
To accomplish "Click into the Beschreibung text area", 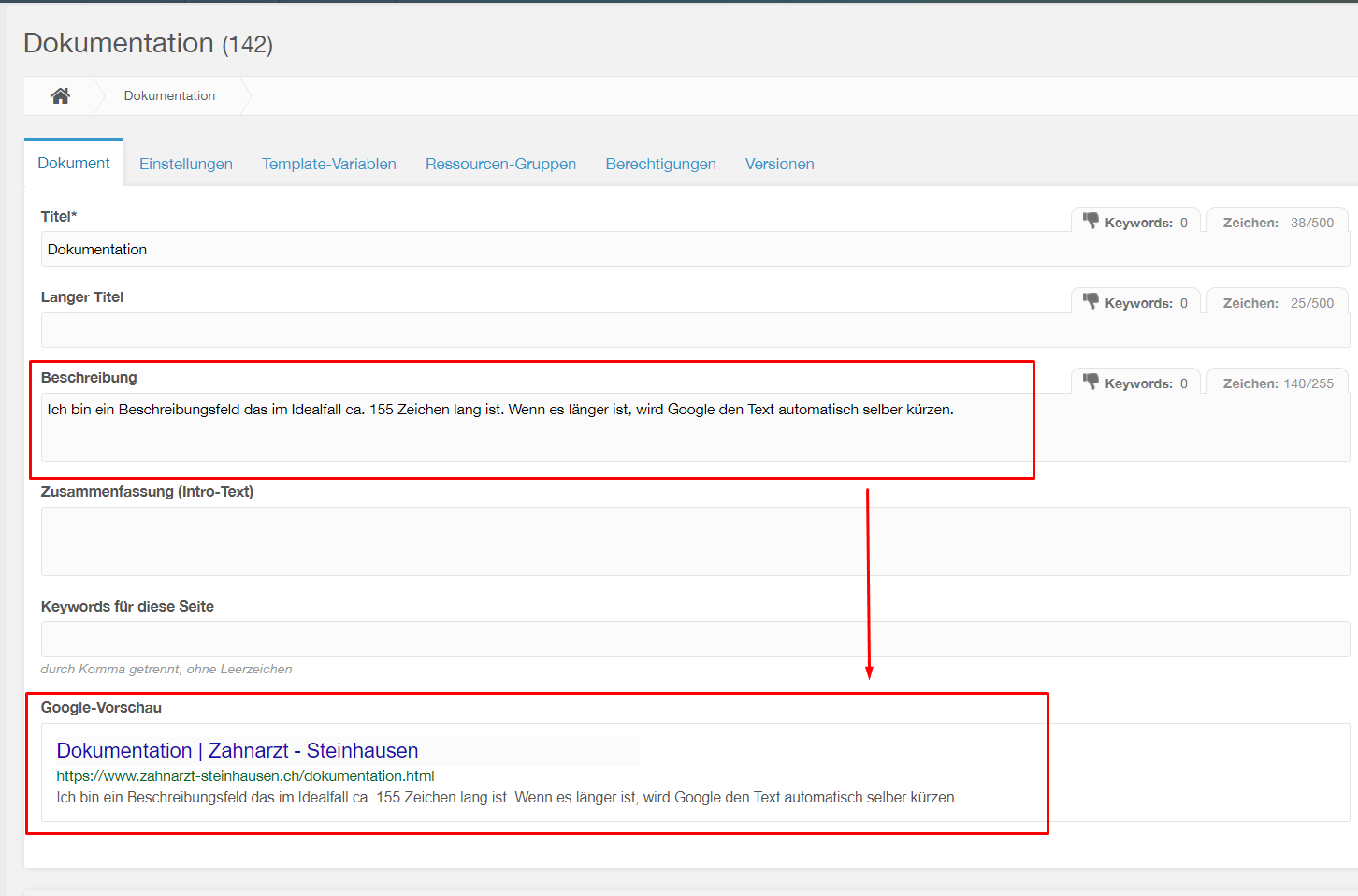I will [x=695, y=427].
